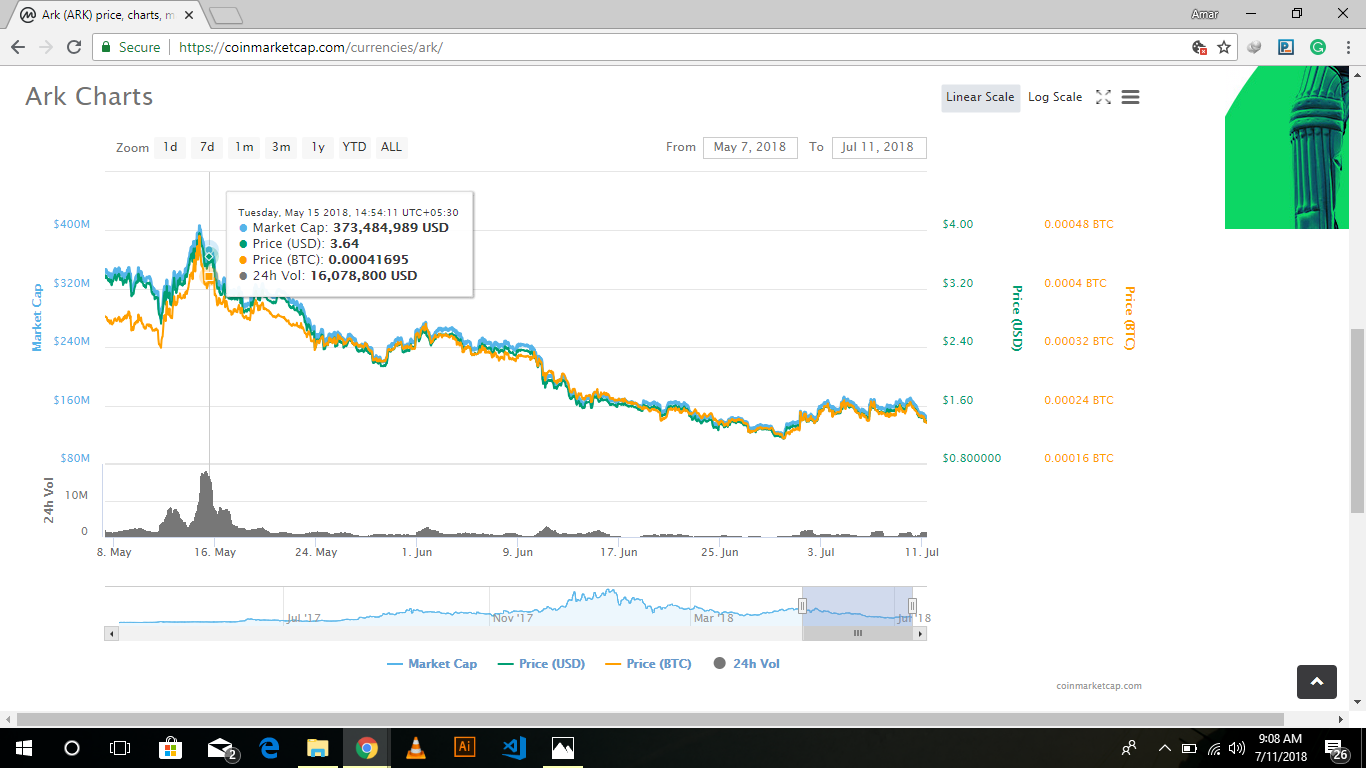Viewport: 1366px width, 768px height.
Task: Click the green advertisement banner
Action: coord(1287,148)
